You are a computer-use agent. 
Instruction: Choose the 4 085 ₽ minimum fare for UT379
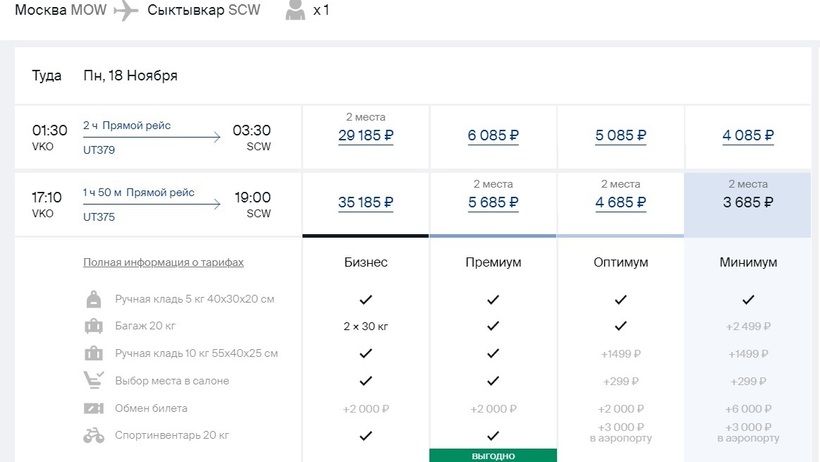[748, 135]
